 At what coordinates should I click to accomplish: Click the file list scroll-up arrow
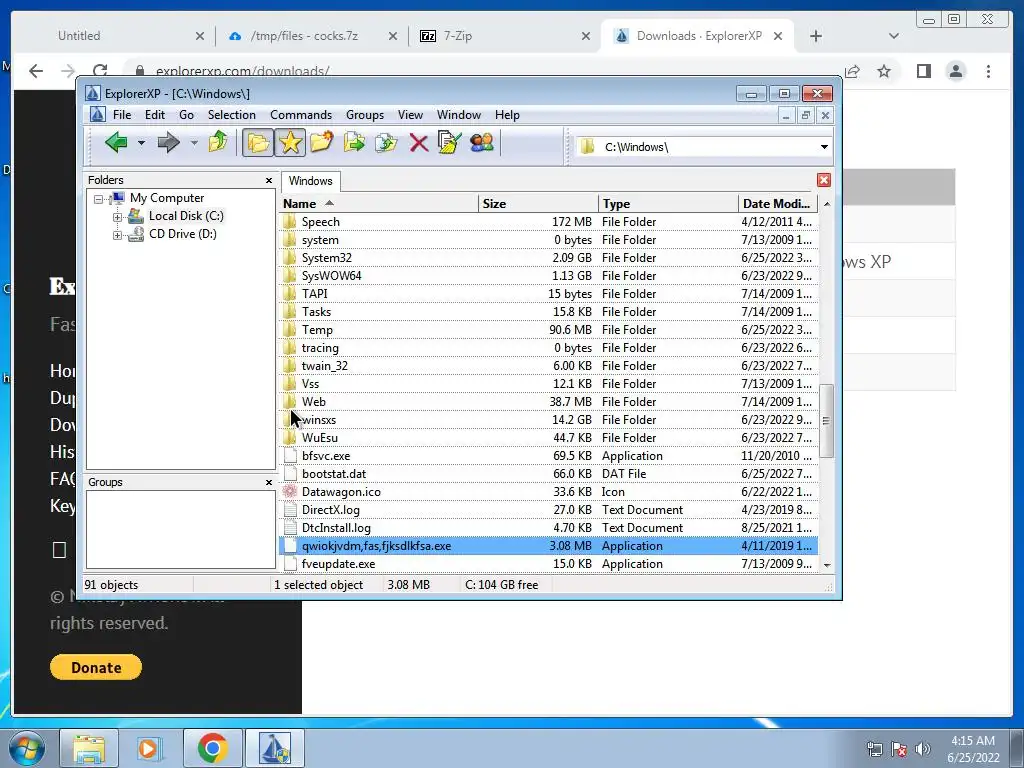(827, 204)
